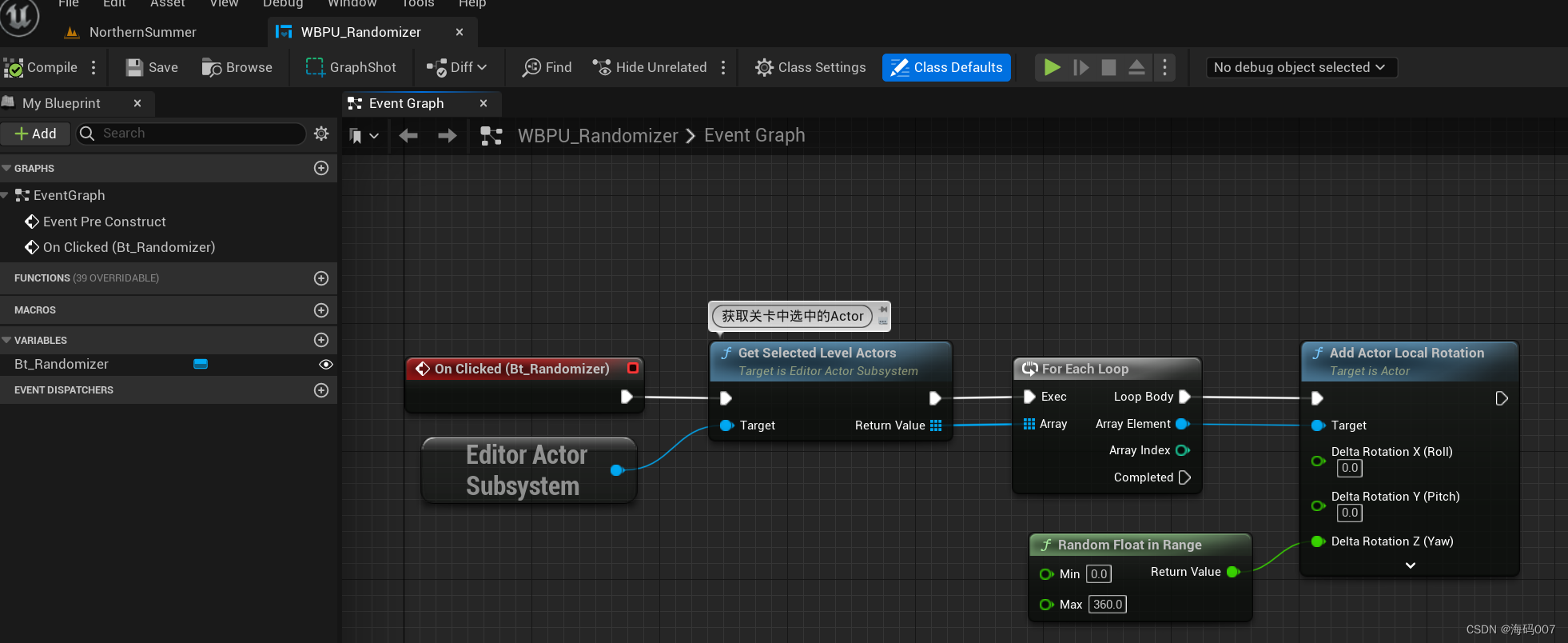
Task: Select the For Each Loop node header
Action: [x=1107, y=369]
